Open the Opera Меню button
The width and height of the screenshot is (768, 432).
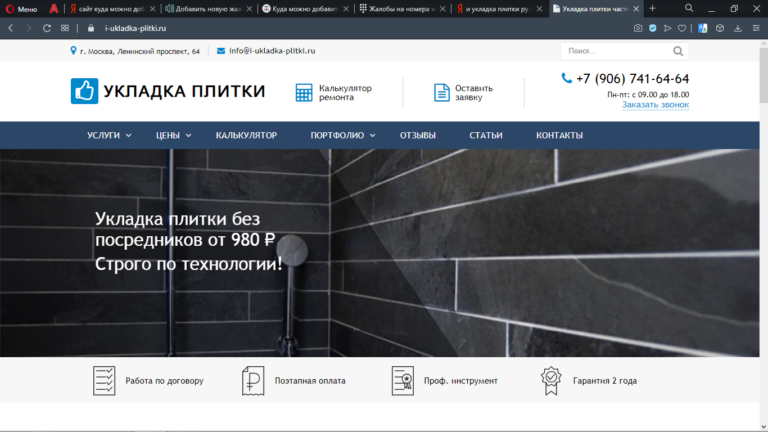22,9
